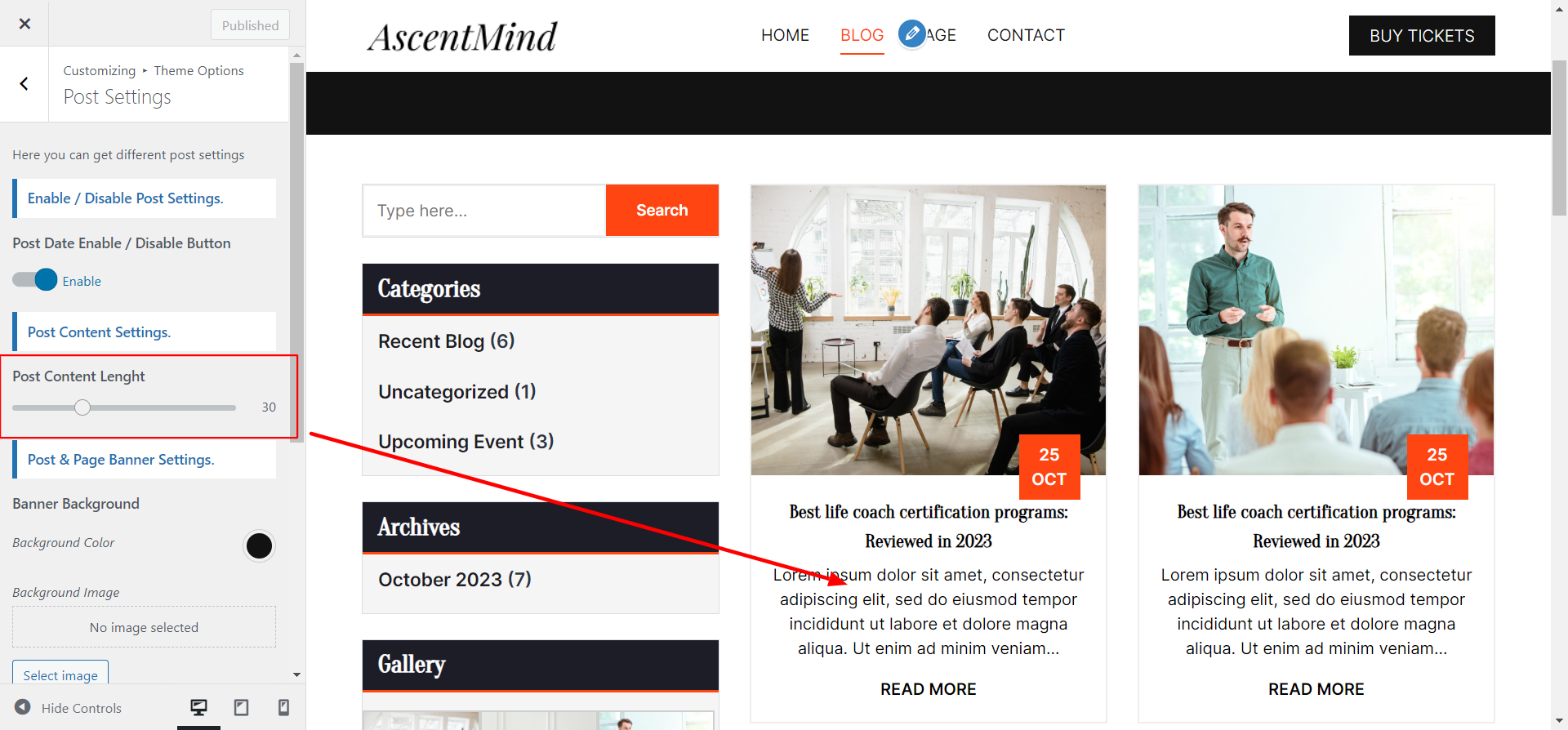Screen dimensions: 1568x730
Task: Focus the Type here search field
Action: (484, 211)
